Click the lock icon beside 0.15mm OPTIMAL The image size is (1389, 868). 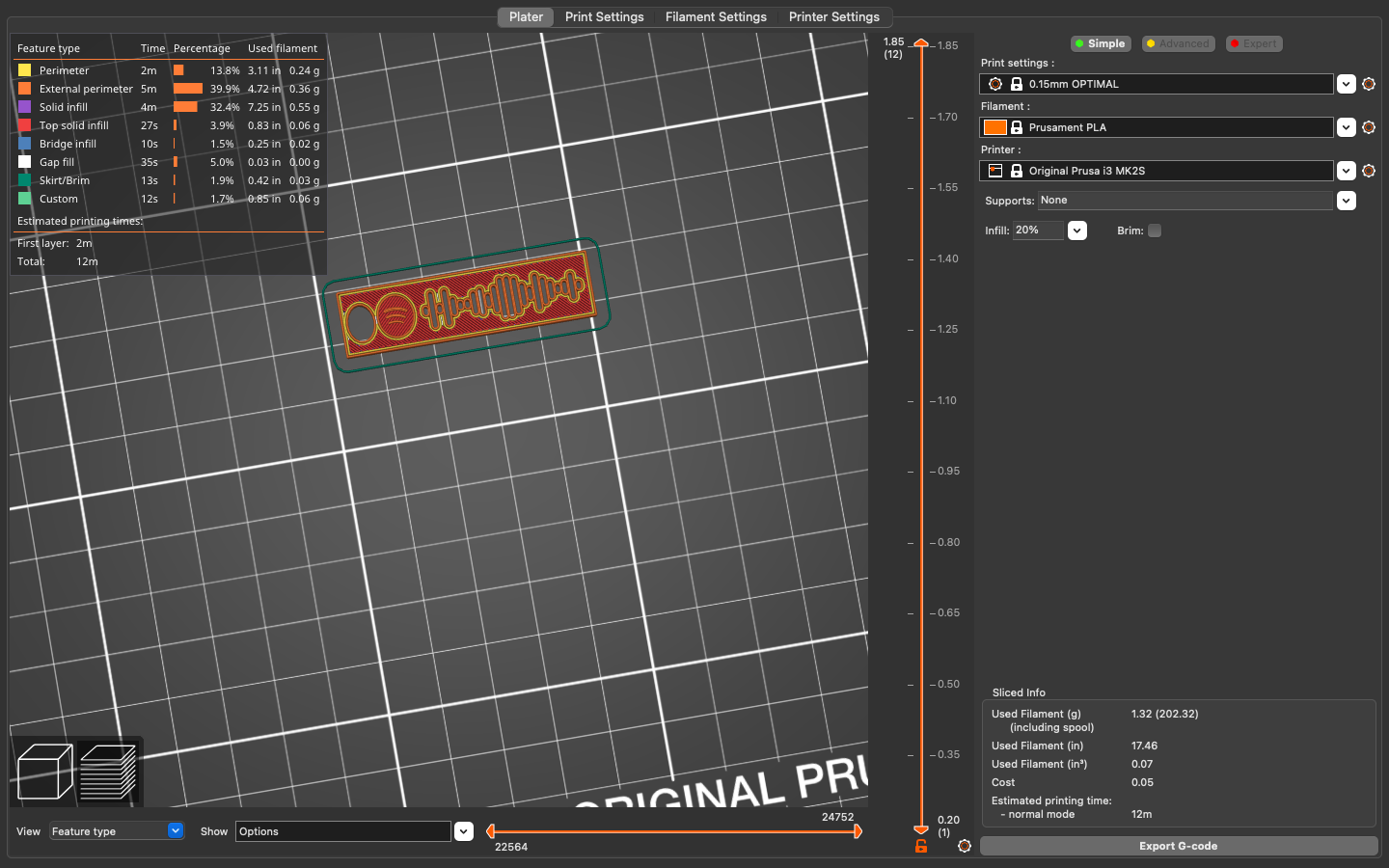click(1017, 84)
